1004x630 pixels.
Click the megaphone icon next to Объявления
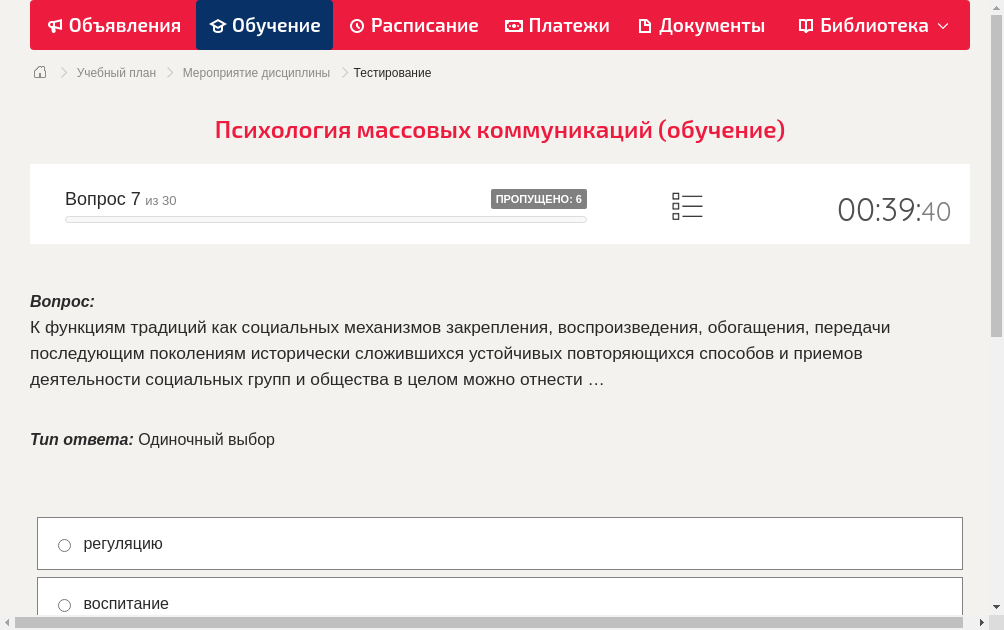tap(54, 25)
